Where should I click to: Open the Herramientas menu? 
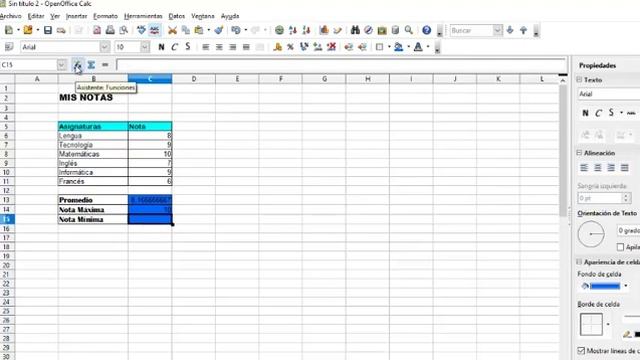143,16
